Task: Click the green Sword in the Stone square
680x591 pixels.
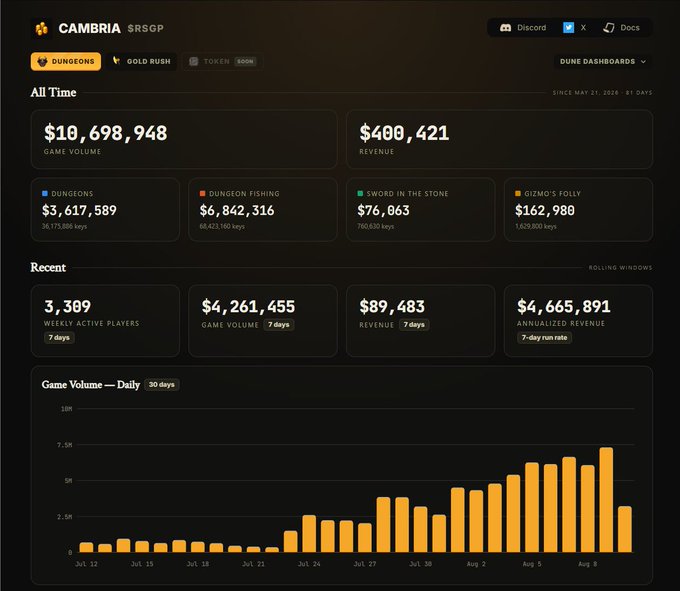Action: click(360, 193)
